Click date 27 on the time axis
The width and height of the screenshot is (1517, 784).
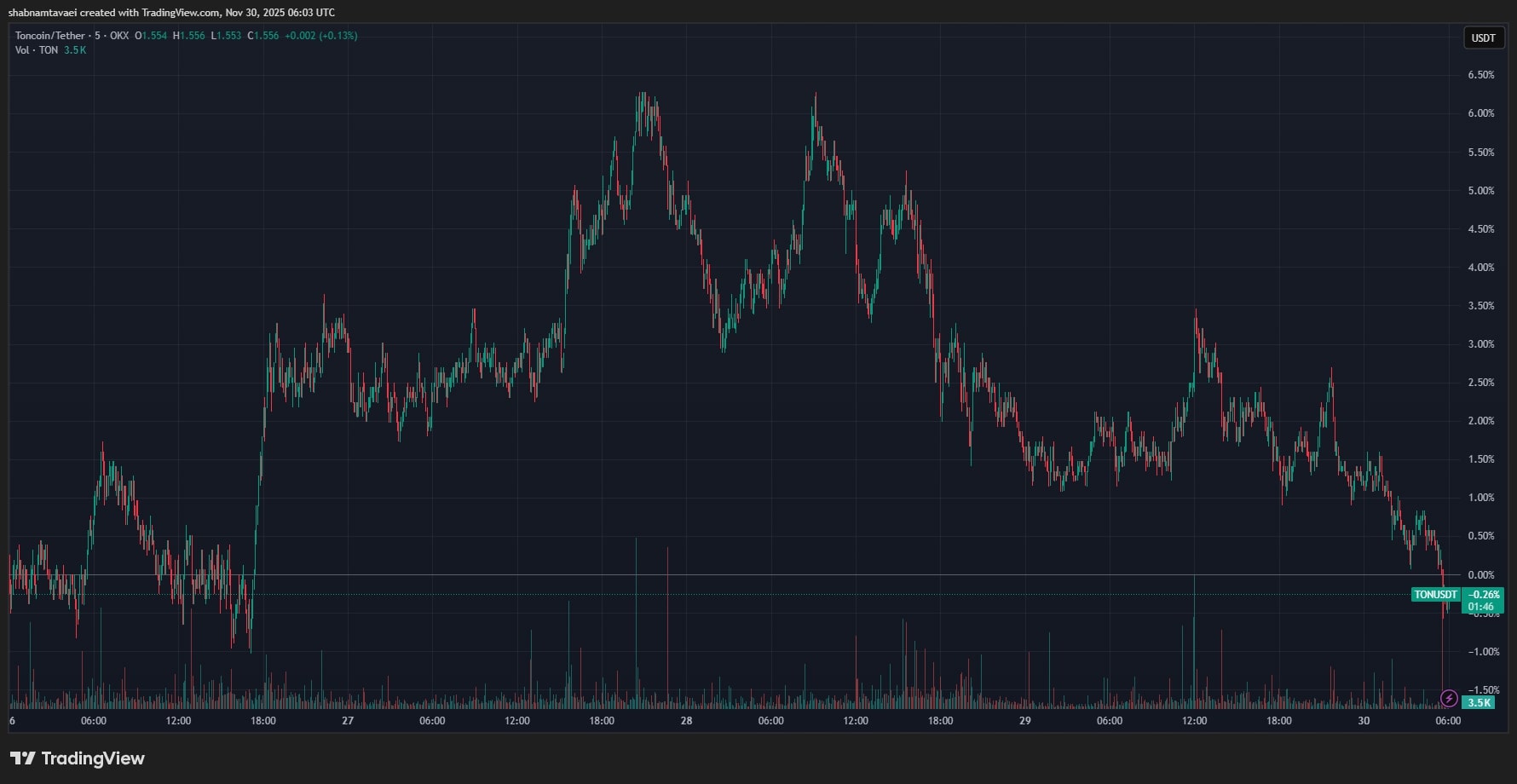pos(348,721)
